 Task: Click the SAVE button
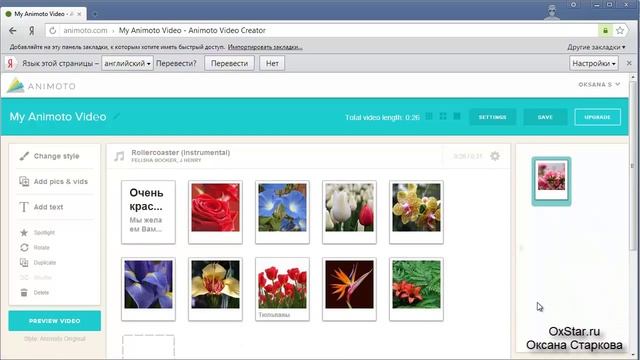tap(545, 117)
